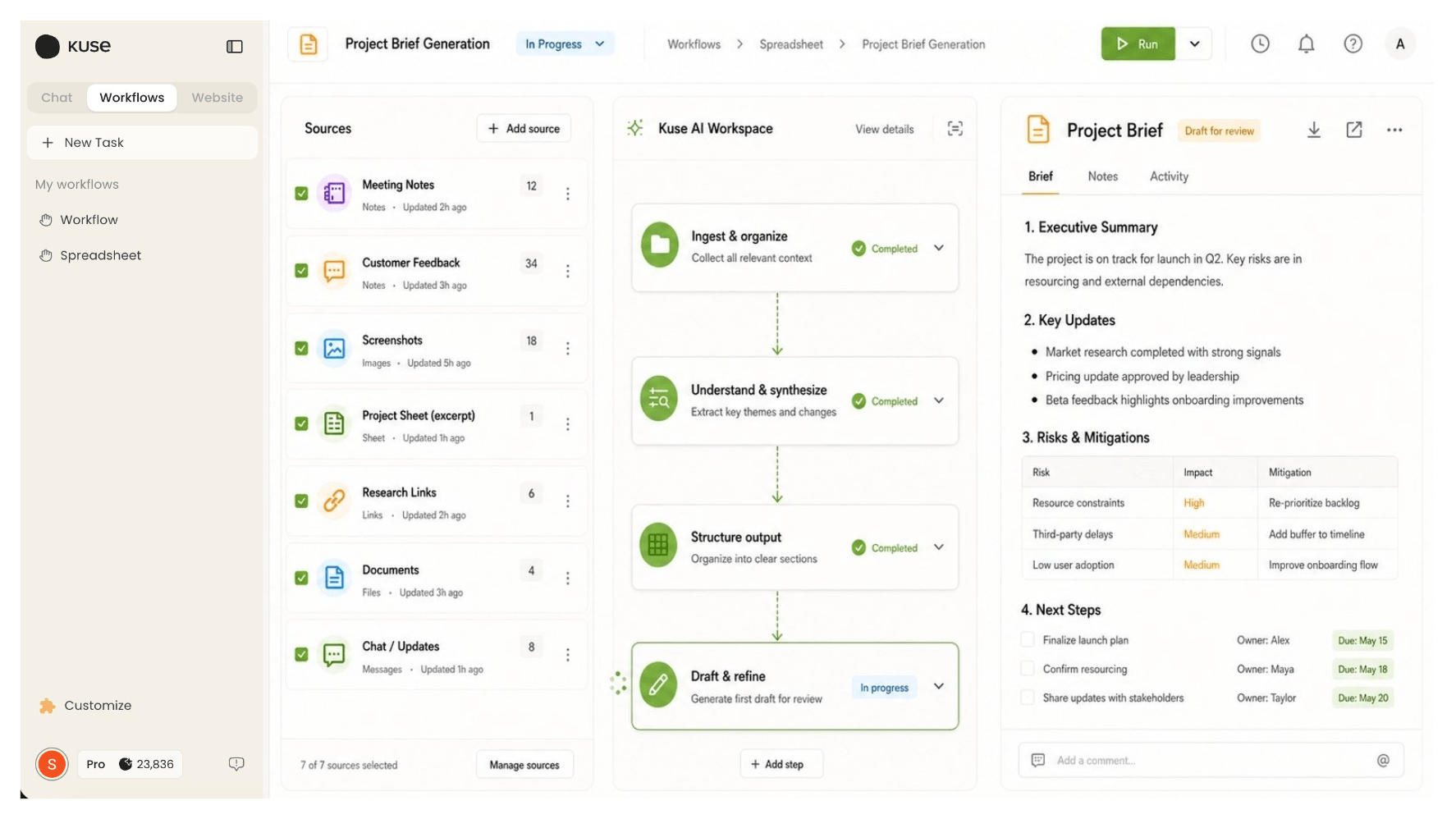Uncheck the Customer Feedback source
The width and height of the screenshot is (1456, 819).
point(301,271)
